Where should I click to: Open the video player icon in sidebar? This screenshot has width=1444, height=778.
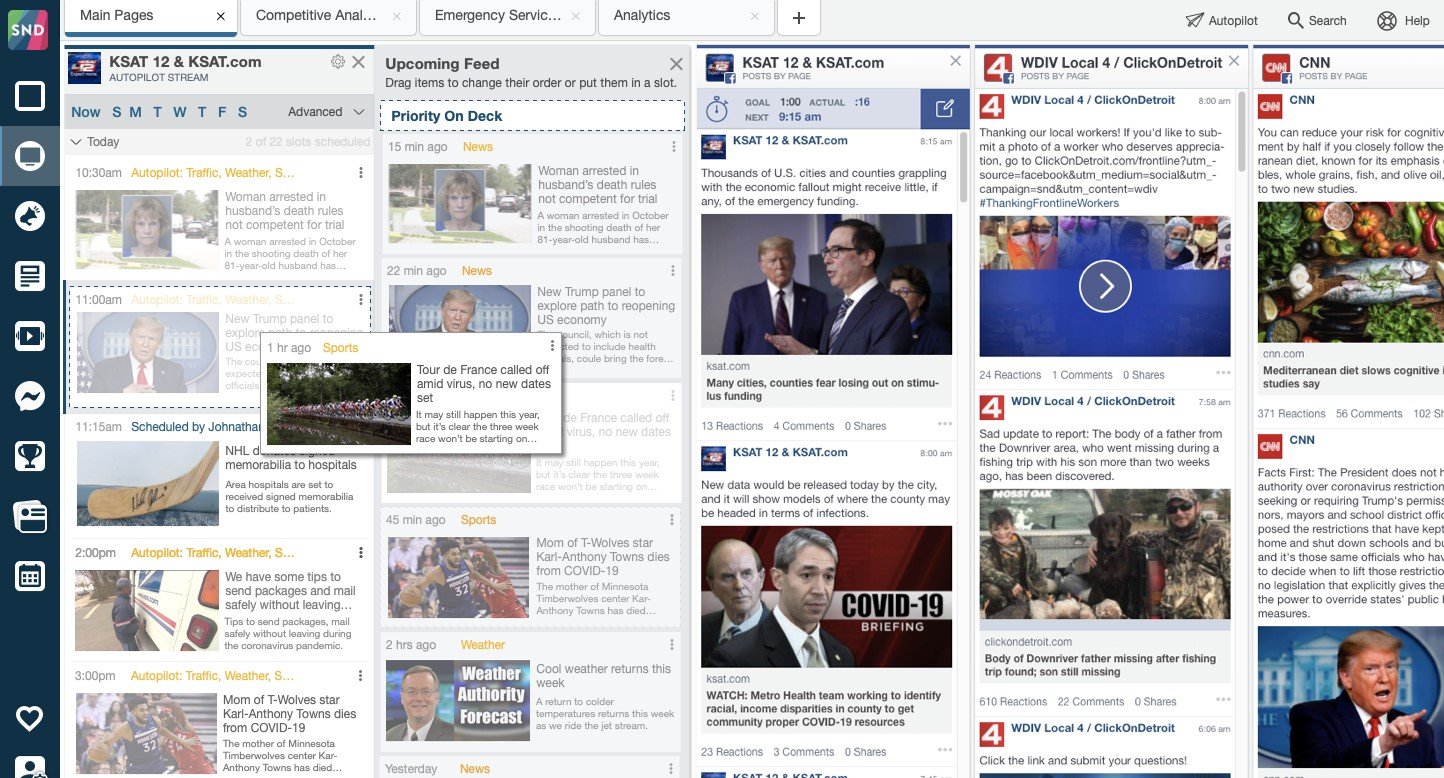pyautogui.click(x=30, y=336)
